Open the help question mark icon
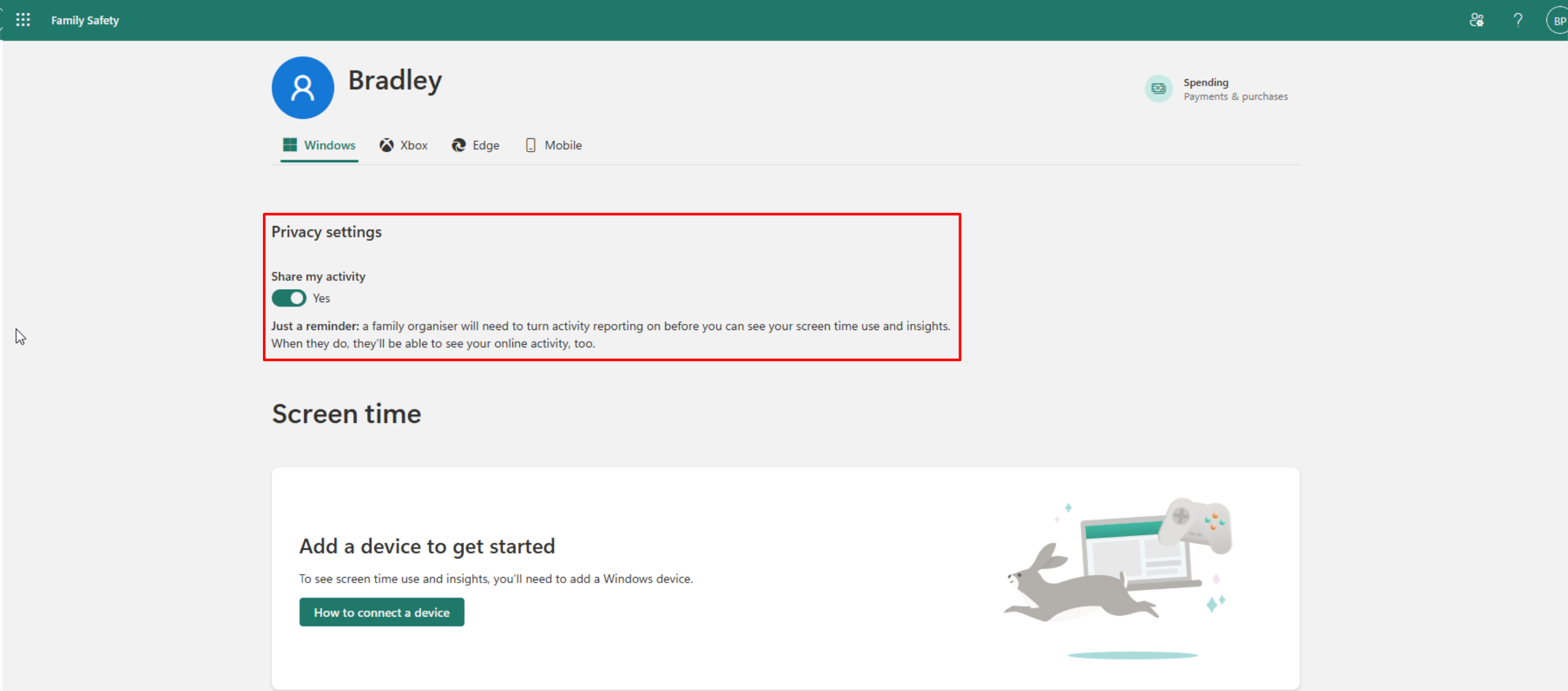The height and width of the screenshot is (691, 1568). [x=1518, y=20]
